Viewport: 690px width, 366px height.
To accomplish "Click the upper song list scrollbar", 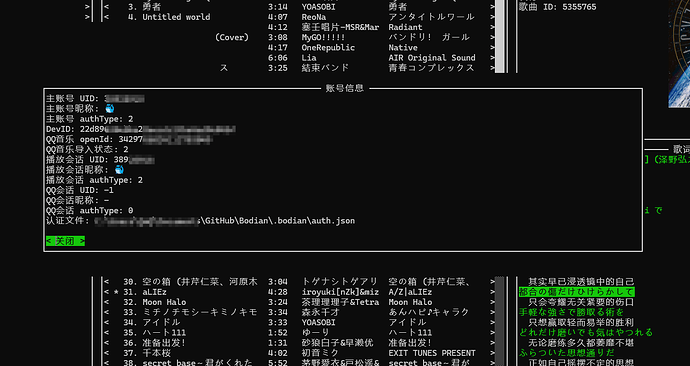I will point(499,37).
